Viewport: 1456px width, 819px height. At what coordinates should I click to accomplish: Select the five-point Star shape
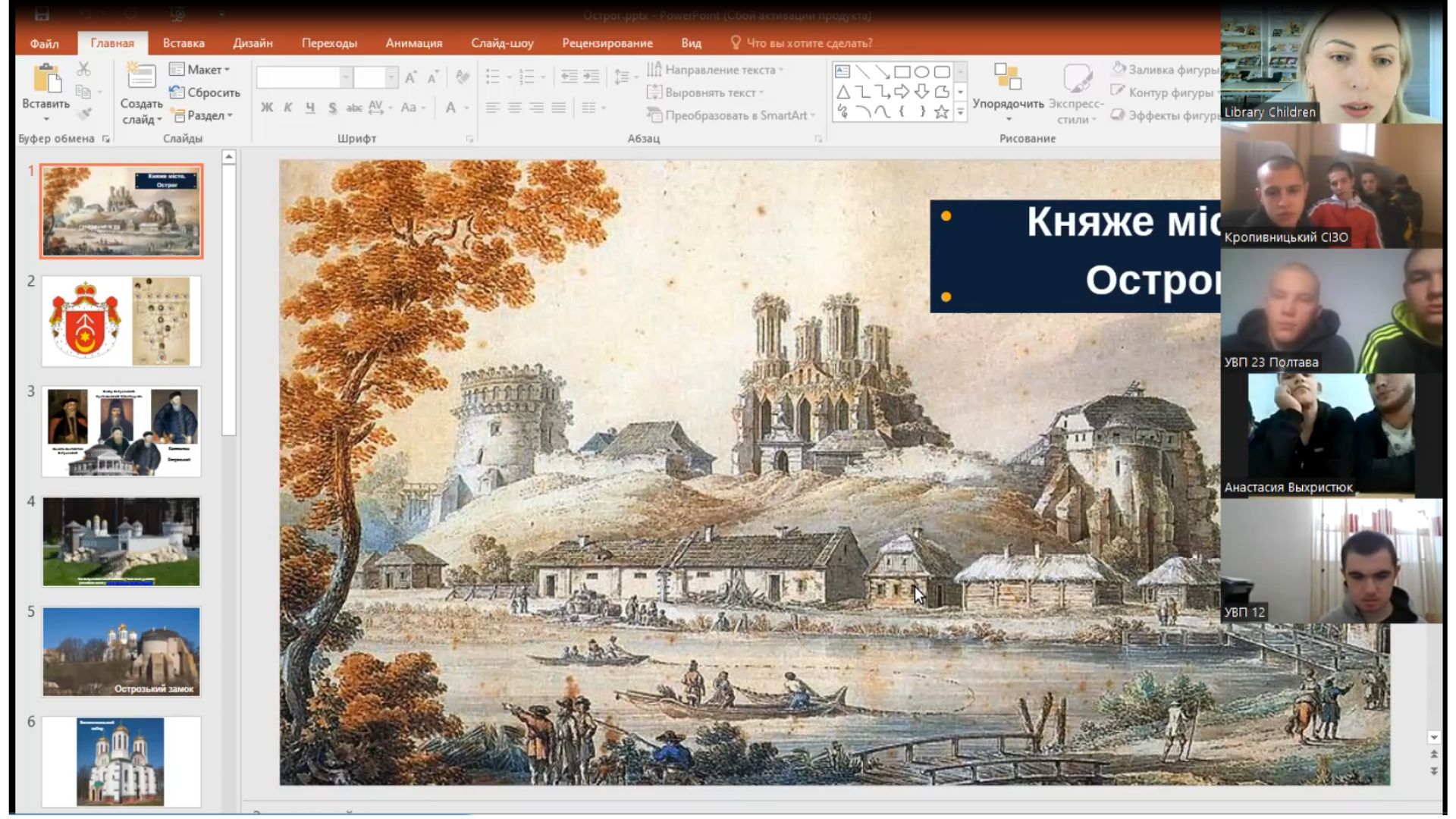pyautogui.click(x=942, y=112)
